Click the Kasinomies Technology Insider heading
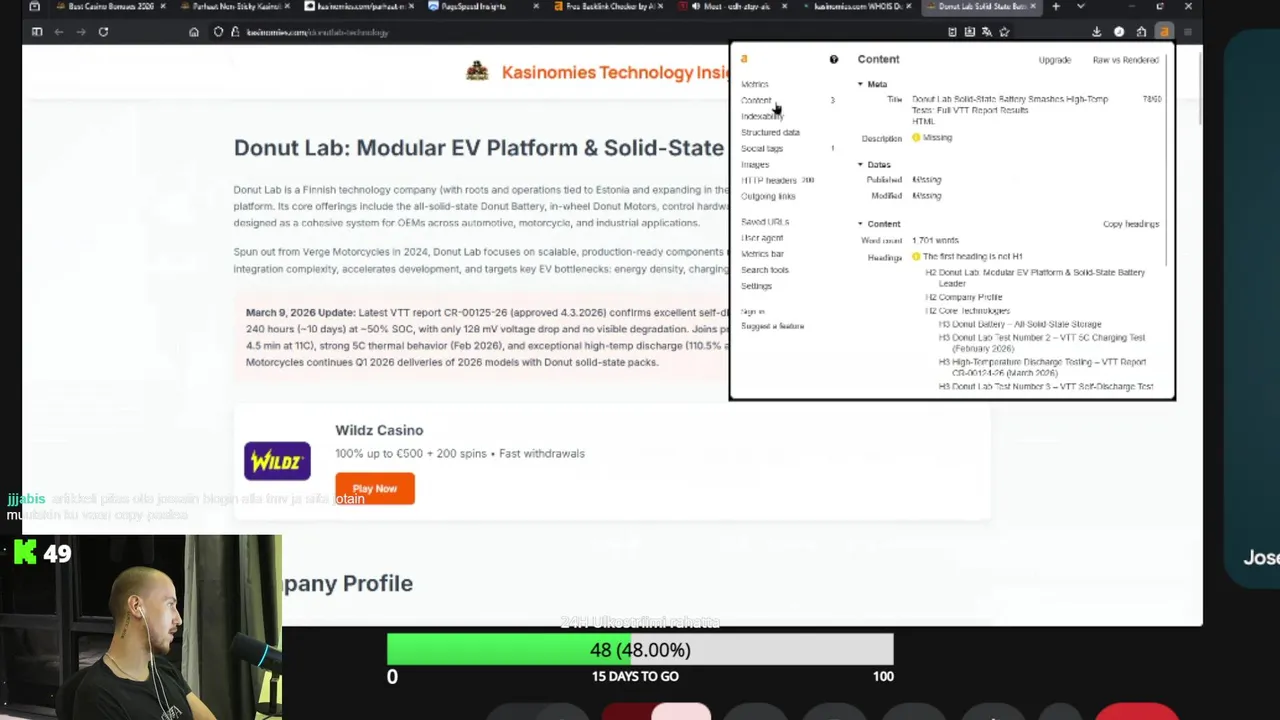 click(616, 72)
